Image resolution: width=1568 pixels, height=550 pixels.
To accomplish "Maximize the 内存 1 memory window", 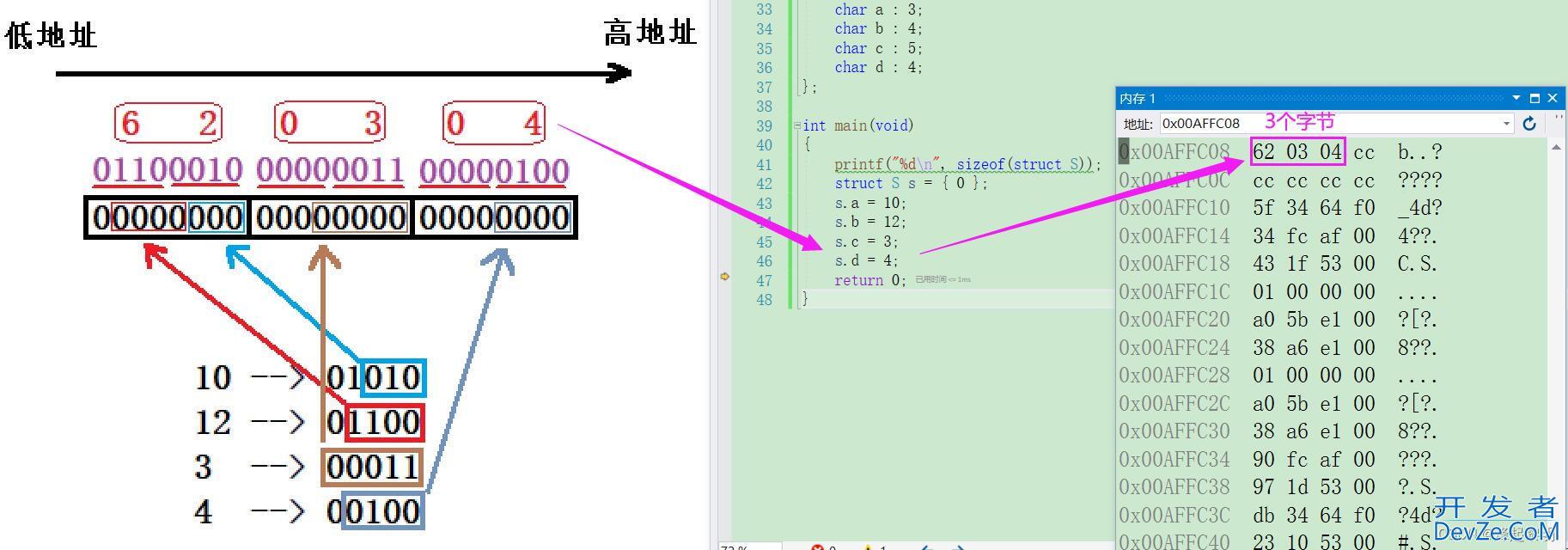I will pos(1534,98).
